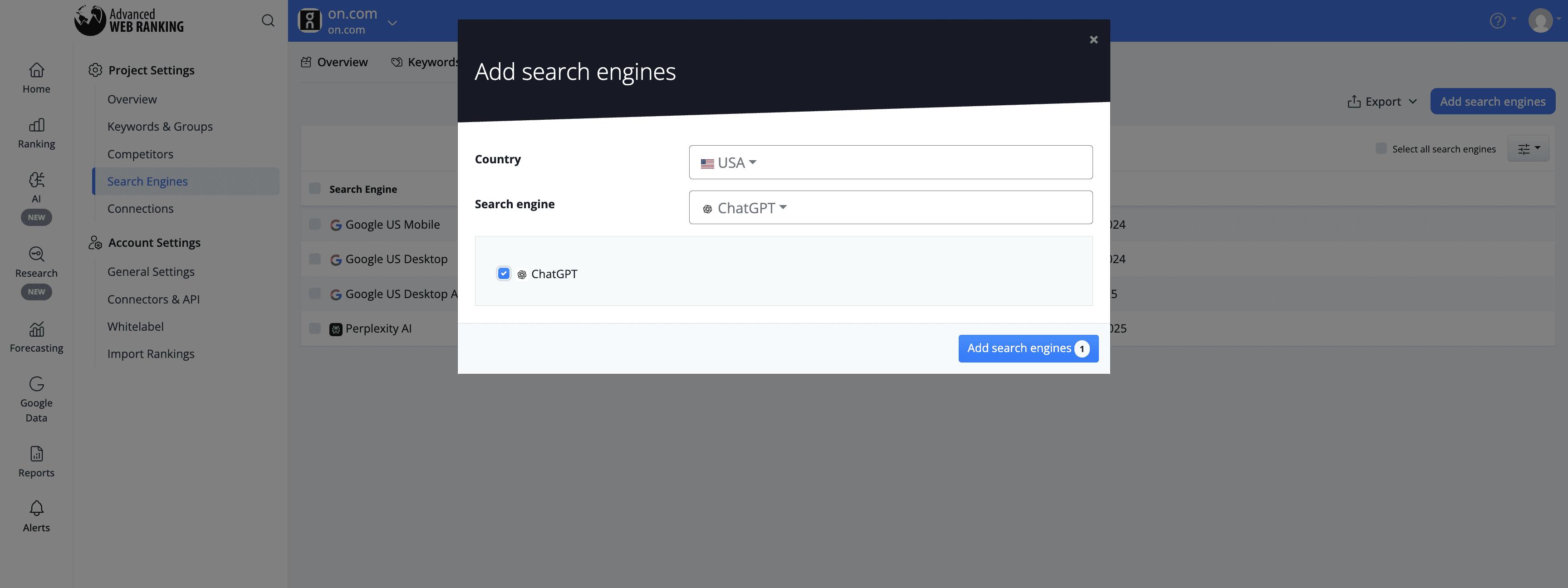Viewport: 1568px width, 588px height.
Task: Uncheck the ChatGPT checkbox
Action: click(x=504, y=273)
